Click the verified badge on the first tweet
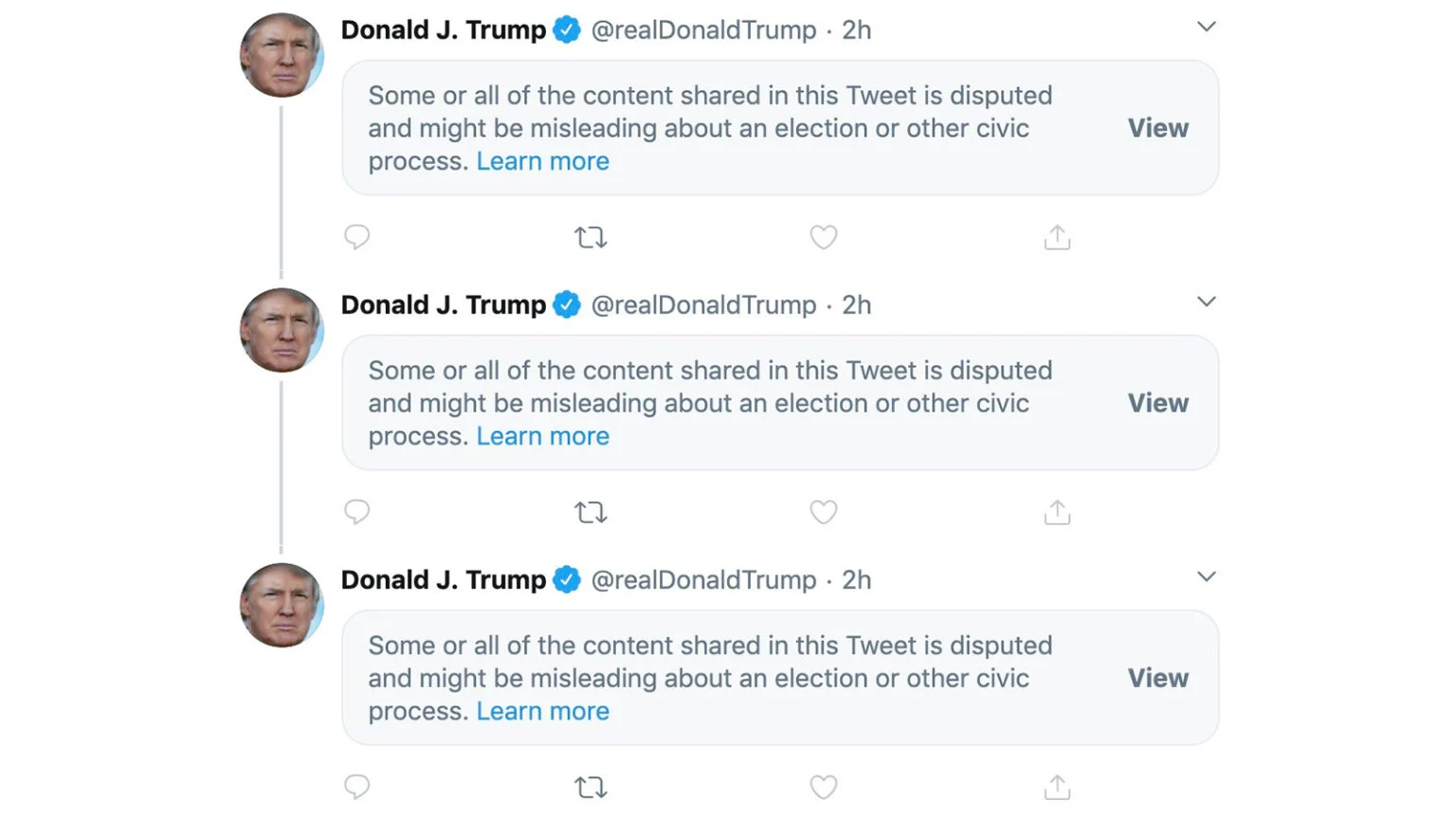The width and height of the screenshot is (1456, 819). click(x=567, y=29)
